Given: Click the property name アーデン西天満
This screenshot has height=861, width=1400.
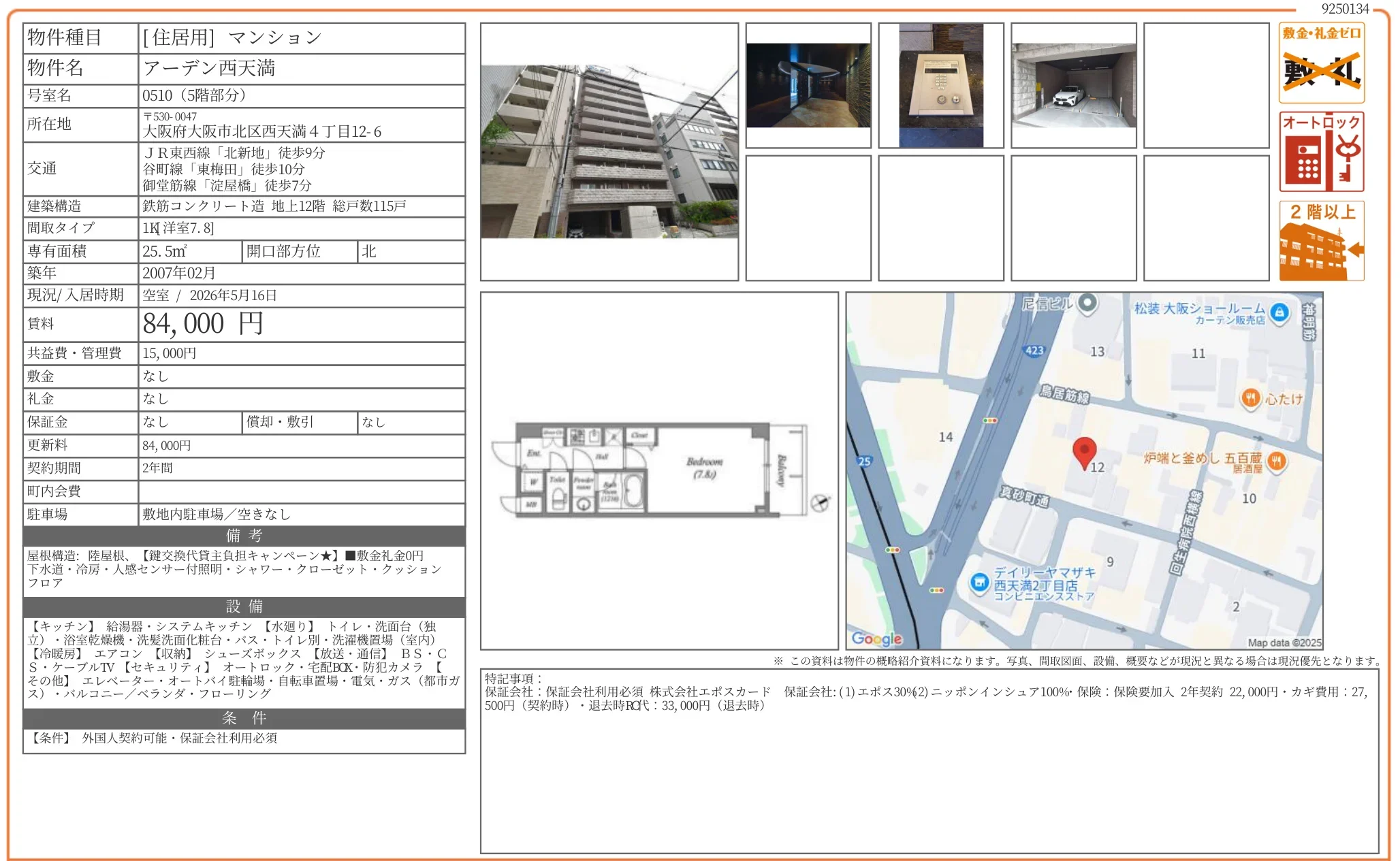Looking at the screenshot, I should (x=209, y=68).
